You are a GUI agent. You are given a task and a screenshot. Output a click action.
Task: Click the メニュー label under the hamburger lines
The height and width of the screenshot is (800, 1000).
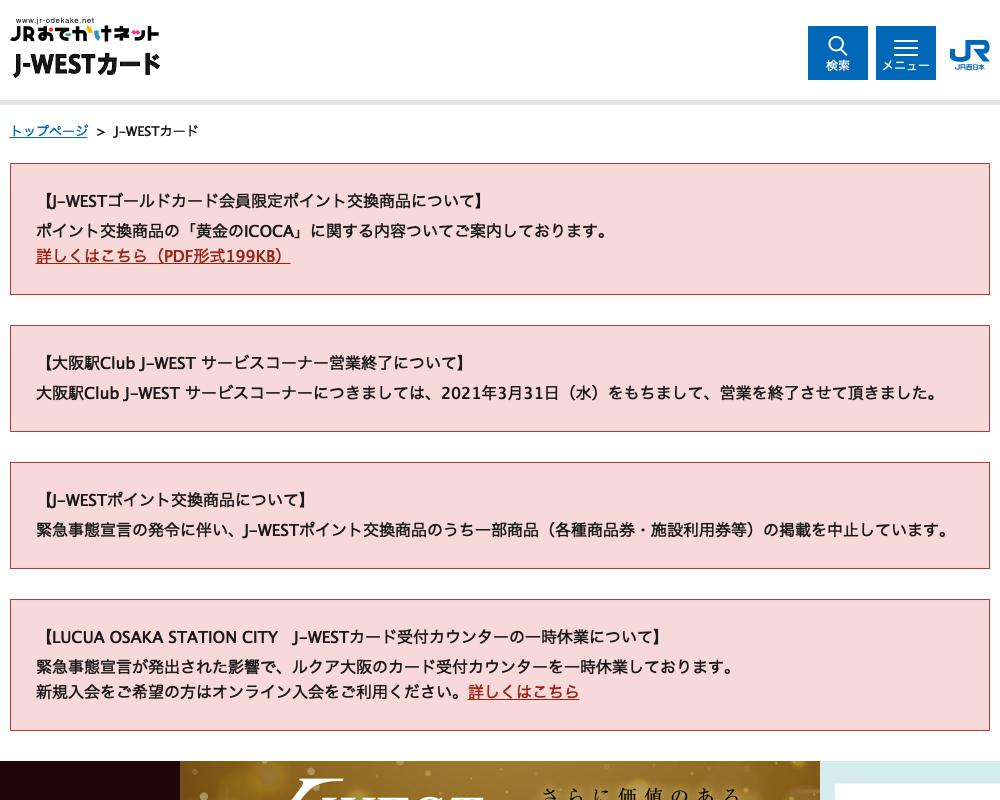click(x=905, y=66)
